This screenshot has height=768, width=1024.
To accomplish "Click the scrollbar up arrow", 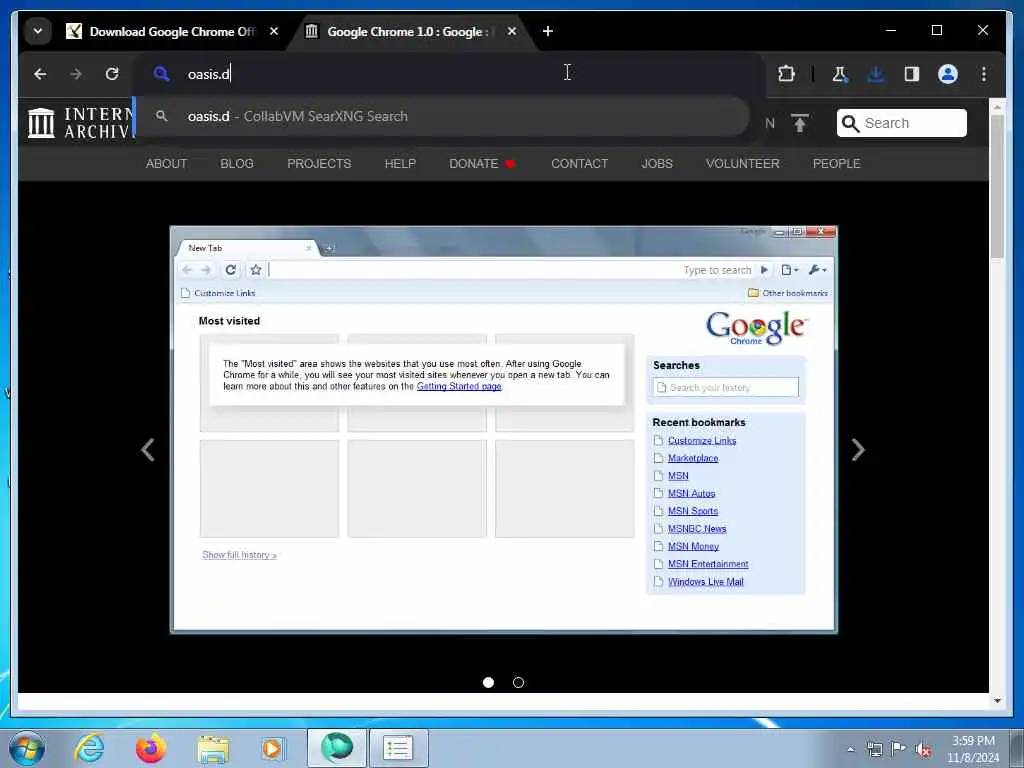I will [997, 107].
